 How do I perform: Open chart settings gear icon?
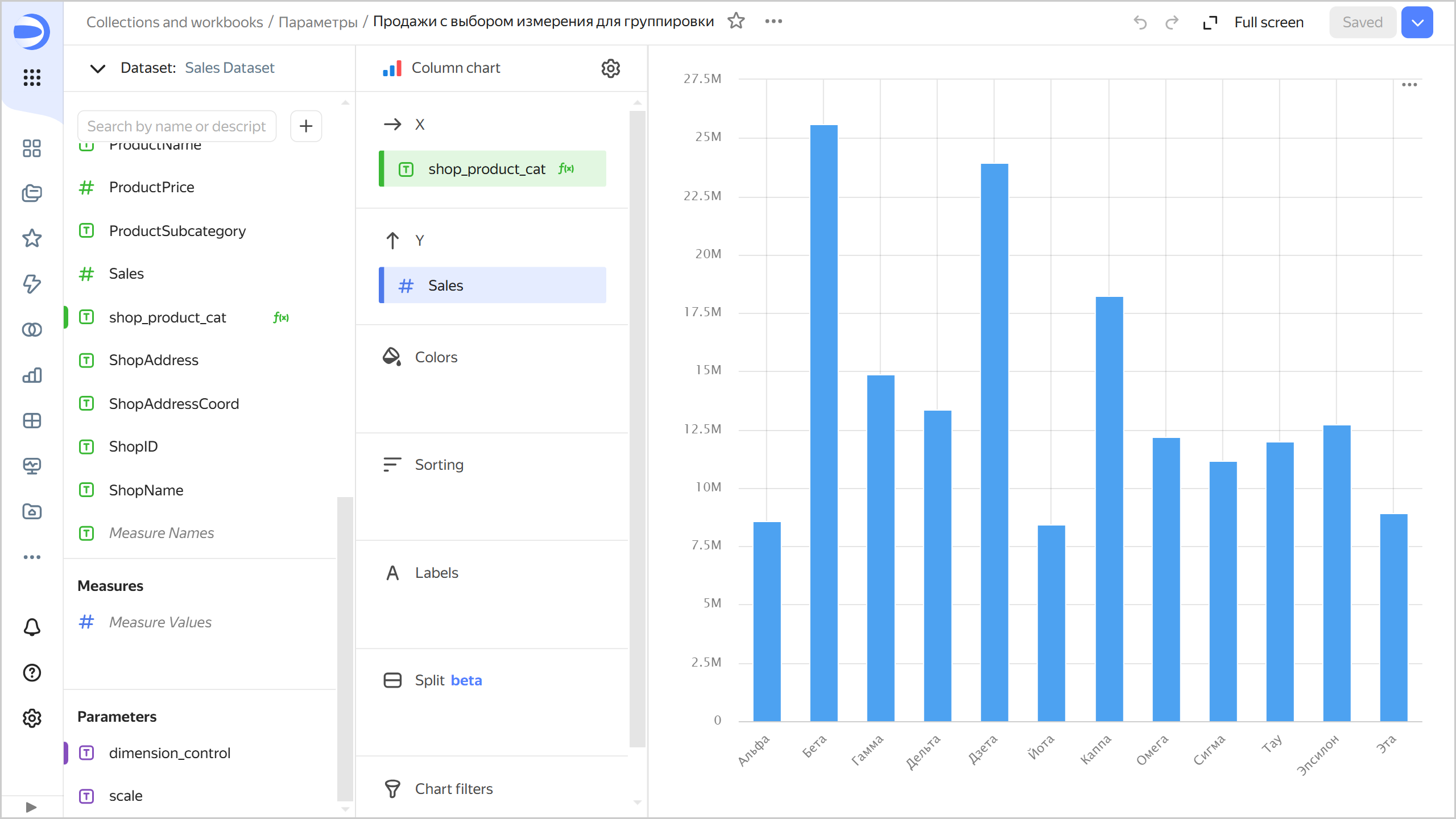610,68
